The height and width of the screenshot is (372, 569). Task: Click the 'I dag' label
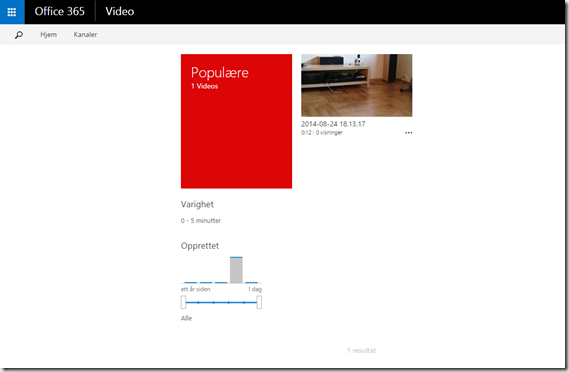(255, 289)
